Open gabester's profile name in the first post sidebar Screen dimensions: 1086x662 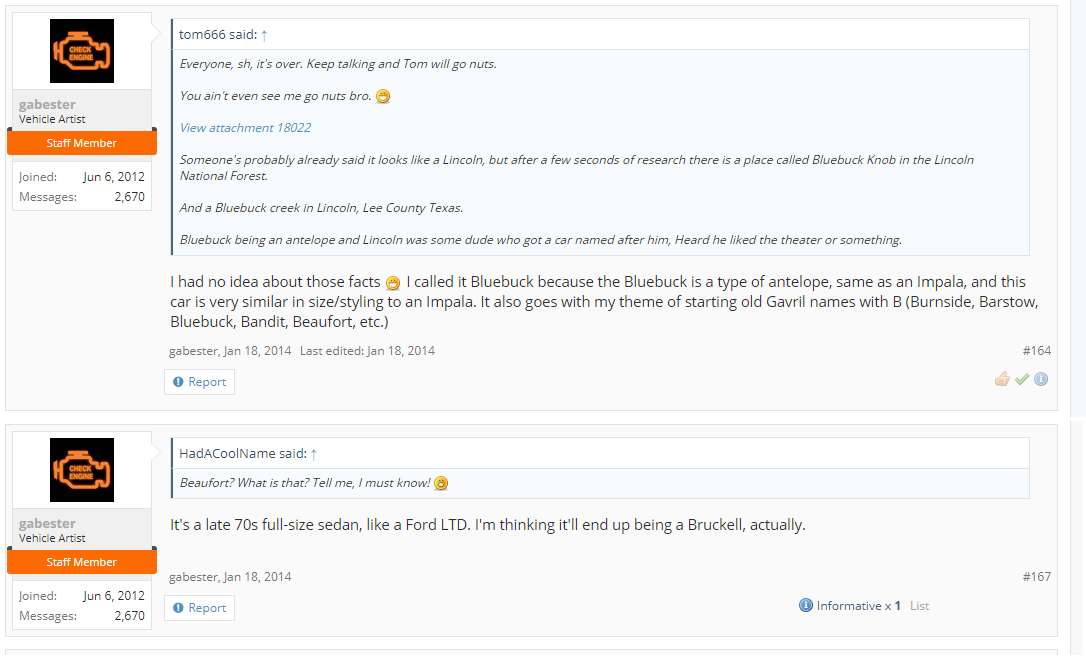[47, 105]
